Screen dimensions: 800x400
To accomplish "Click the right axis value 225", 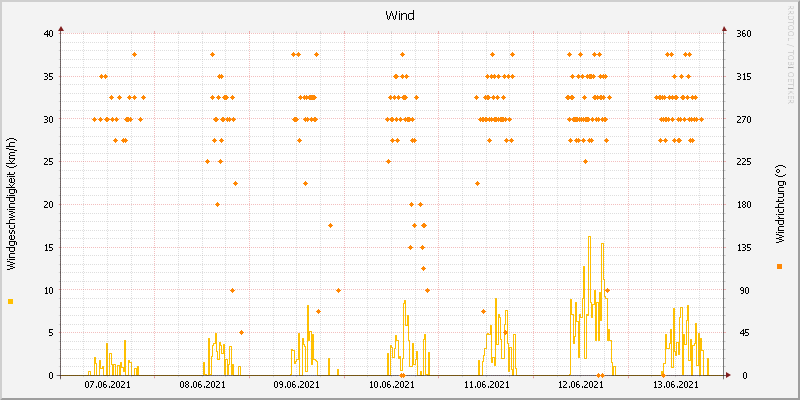I will pos(744,162).
